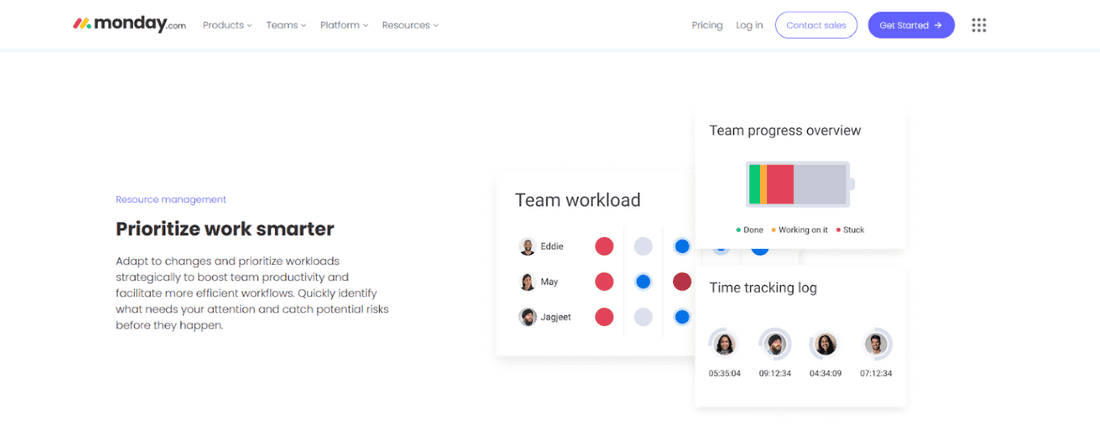
Task: Click the avatar with time 07:12:34
Action: pos(876,344)
